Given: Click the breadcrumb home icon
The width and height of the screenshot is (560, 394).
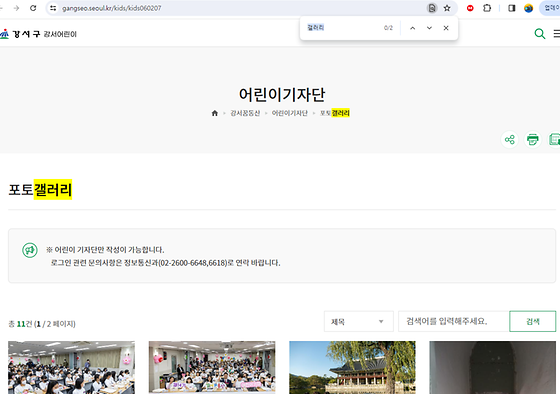Looking at the screenshot, I should (215, 113).
